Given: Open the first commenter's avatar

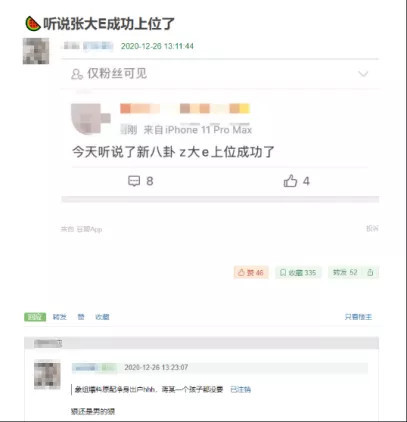Looking at the screenshot, I should (47, 374).
